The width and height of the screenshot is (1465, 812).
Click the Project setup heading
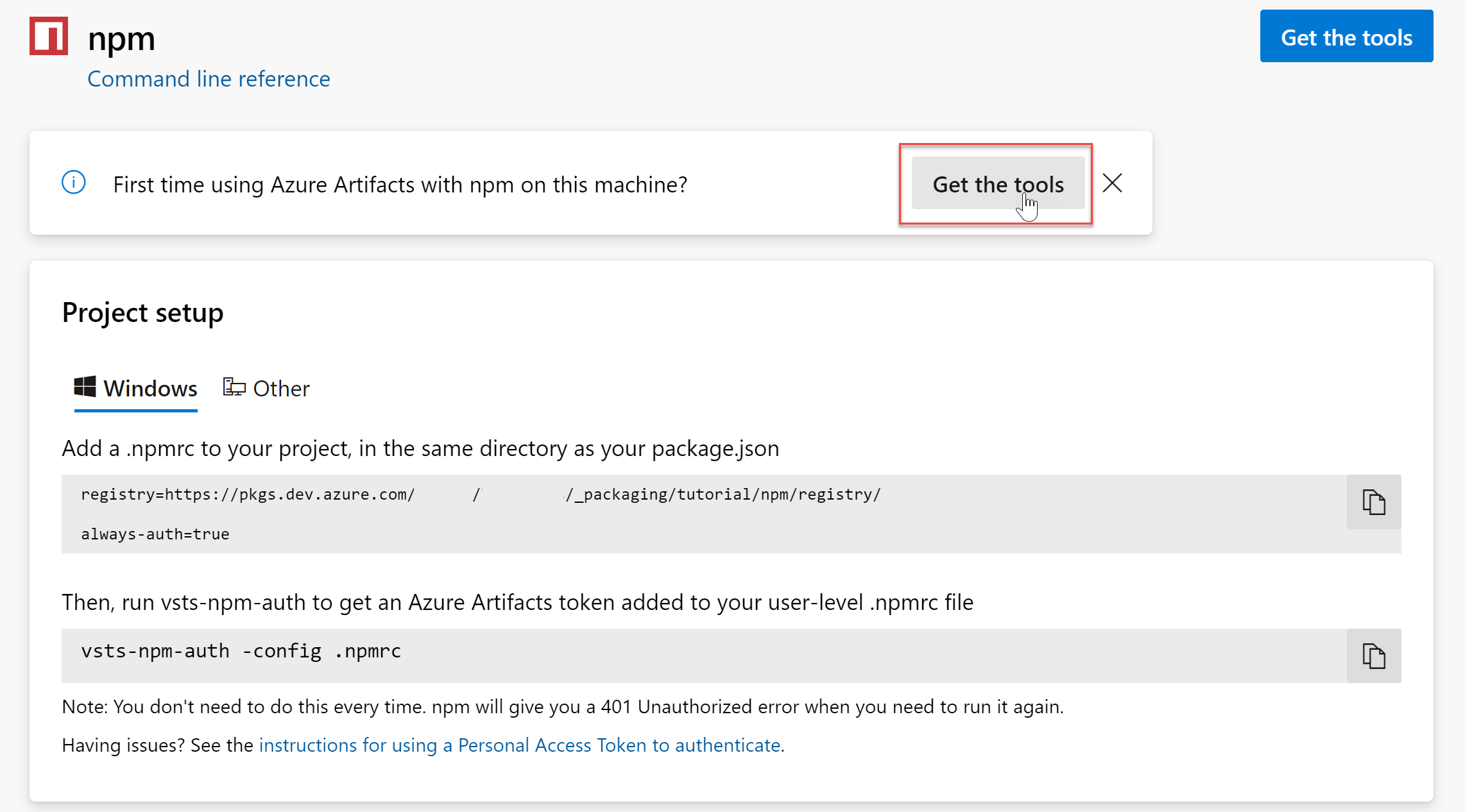tap(142, 313)
